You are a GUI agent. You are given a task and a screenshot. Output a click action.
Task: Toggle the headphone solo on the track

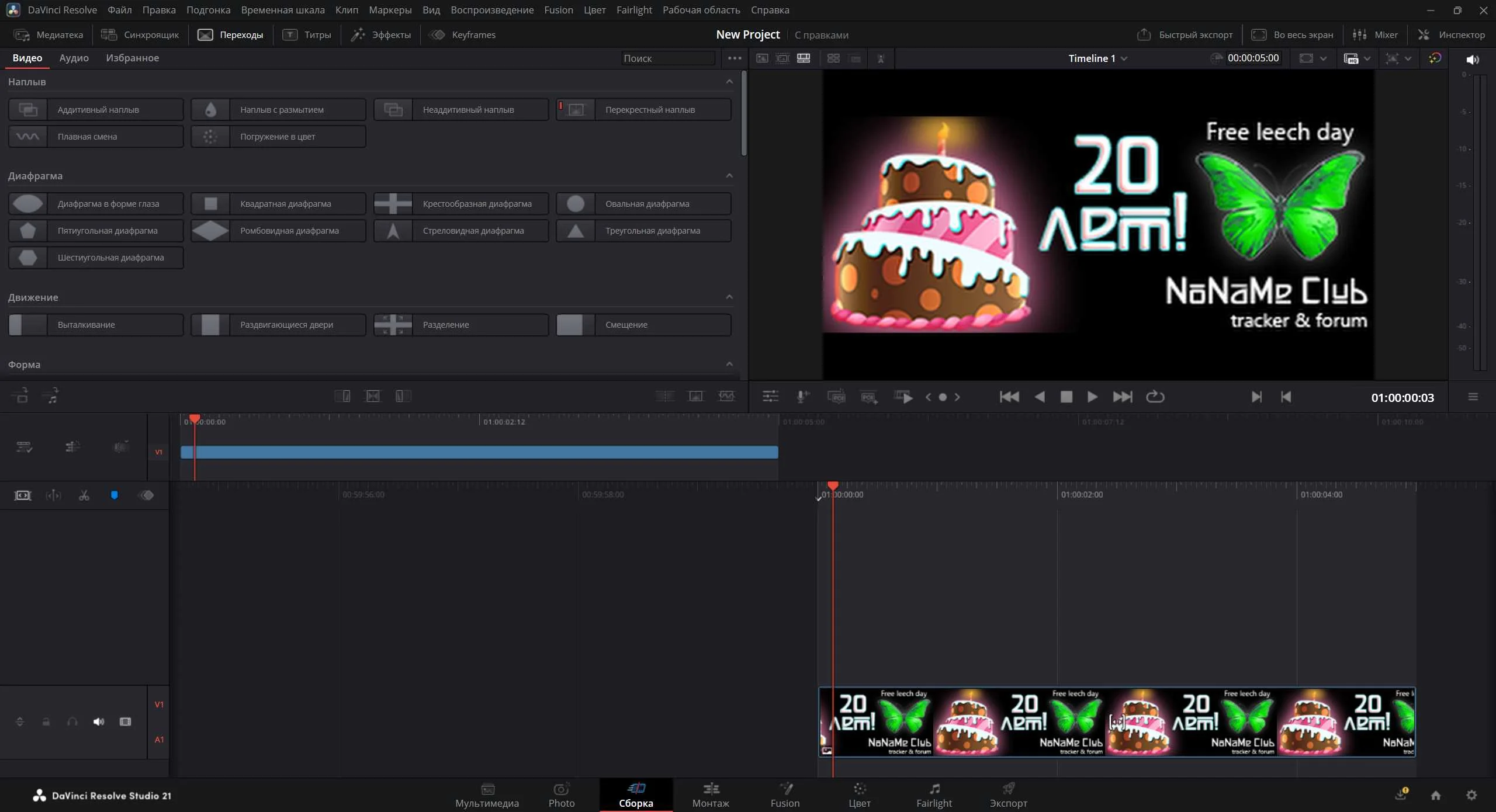[x=72, y=722]
